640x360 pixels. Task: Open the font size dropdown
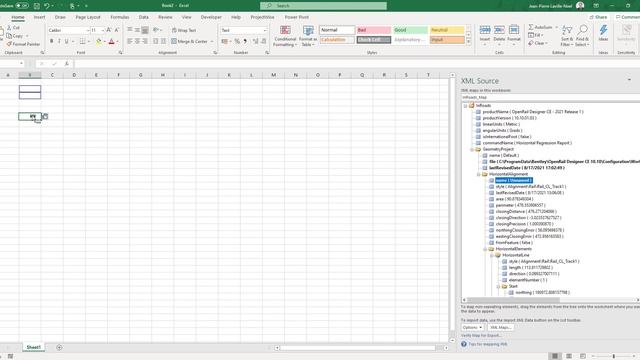pyautogui.click(x=102, y=30)
